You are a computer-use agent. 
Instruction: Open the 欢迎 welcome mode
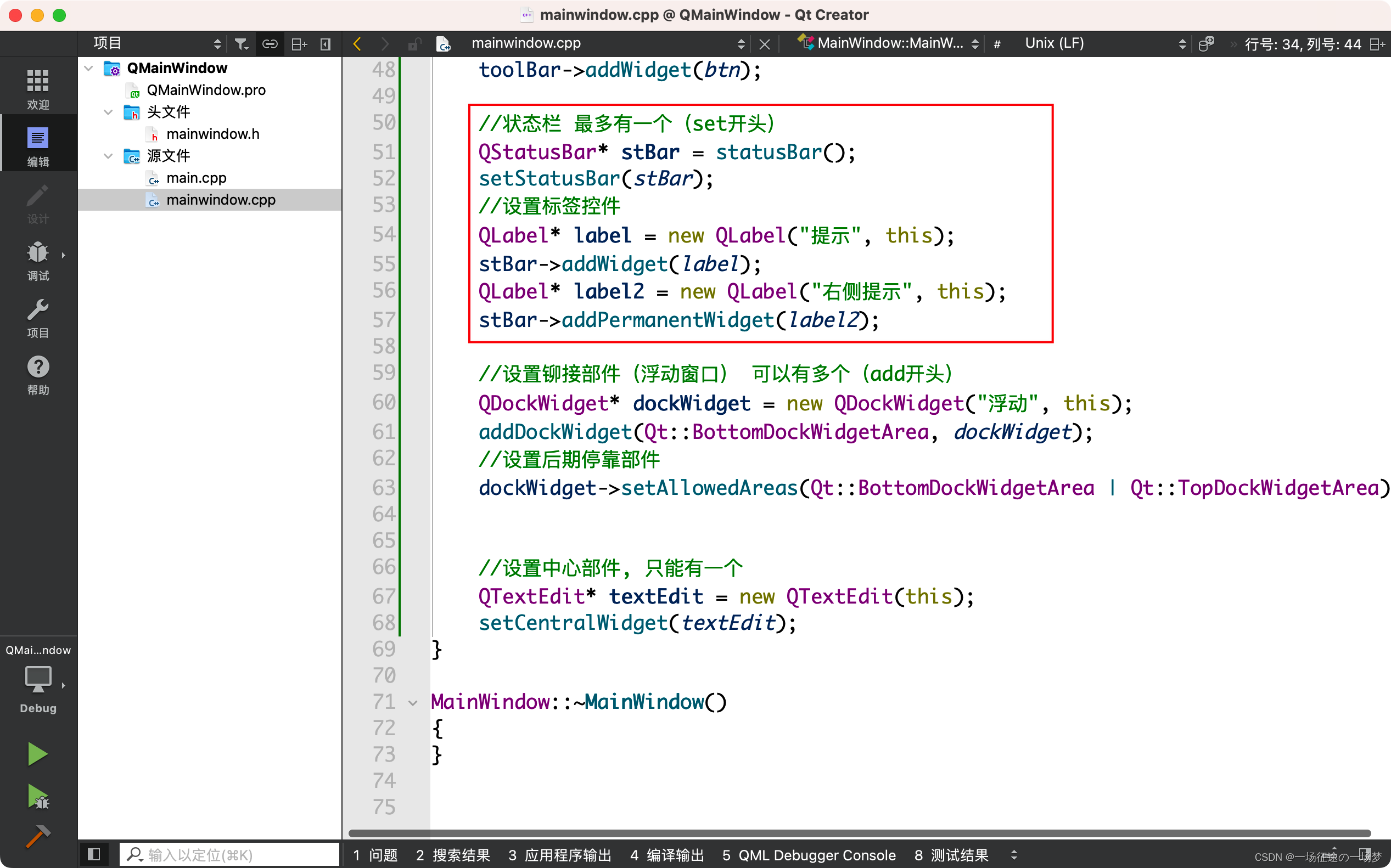coord(37,87)
